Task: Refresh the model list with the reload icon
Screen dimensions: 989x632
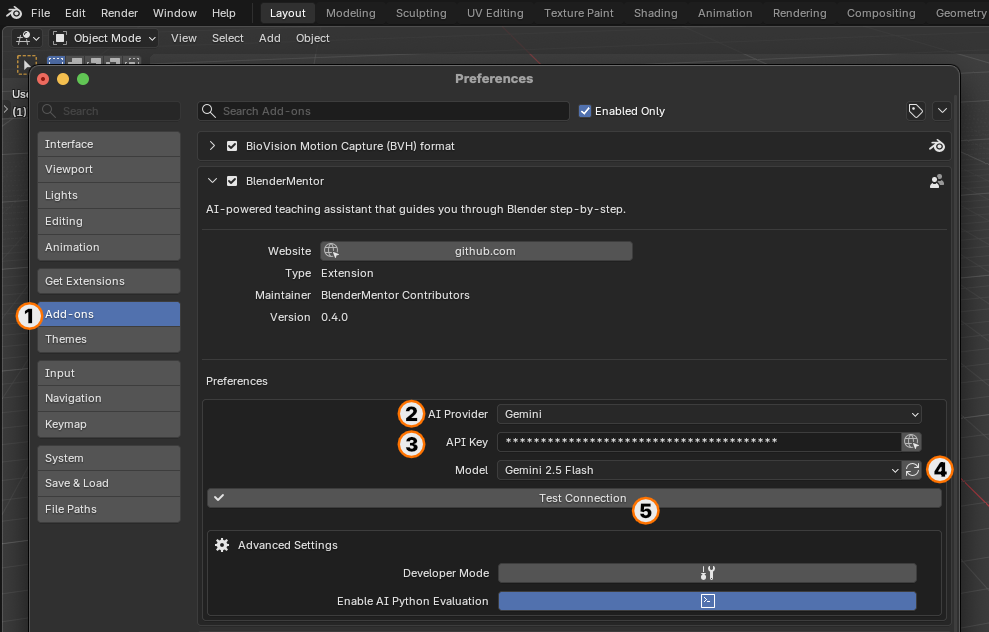Action: click(912, 470)
